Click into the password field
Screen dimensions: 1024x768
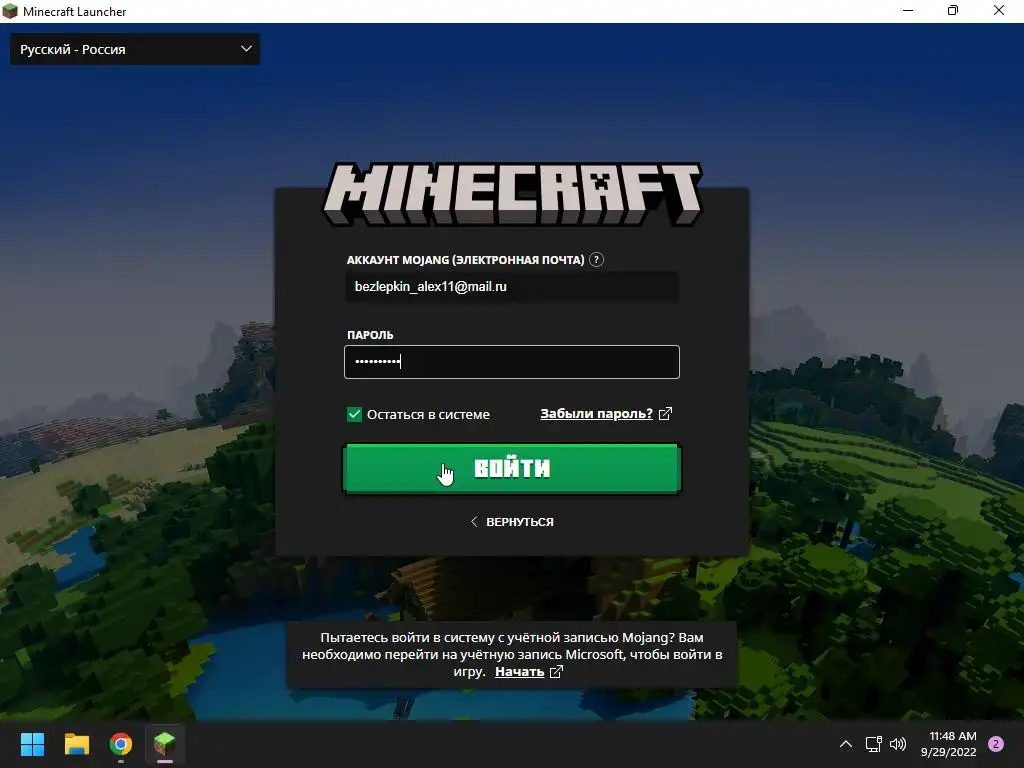(512, 362)
